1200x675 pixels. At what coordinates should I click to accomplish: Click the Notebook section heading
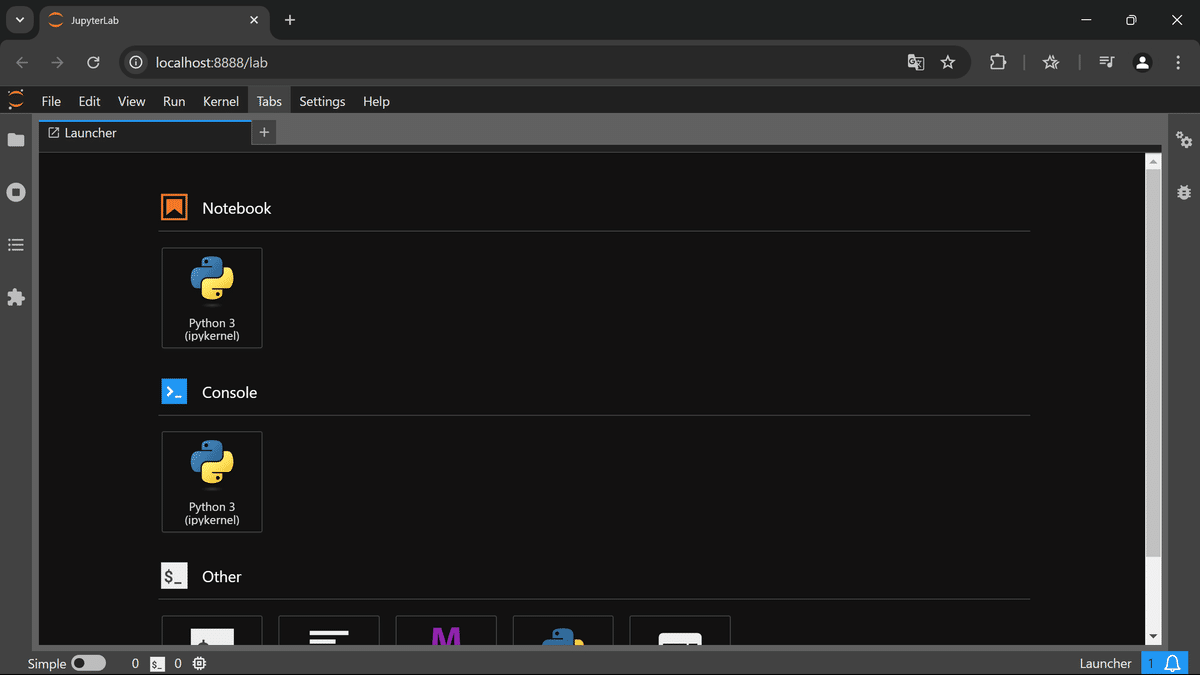pos(237,208)
